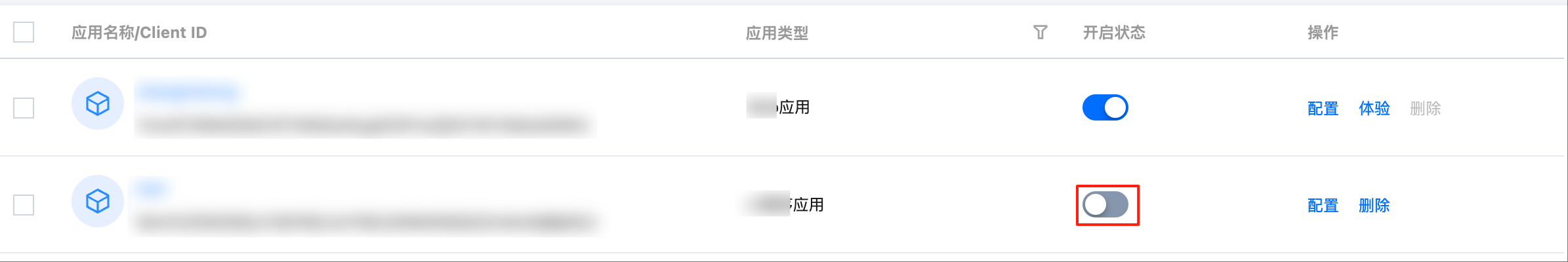Open the first app's blurred name link

(189, 91)
